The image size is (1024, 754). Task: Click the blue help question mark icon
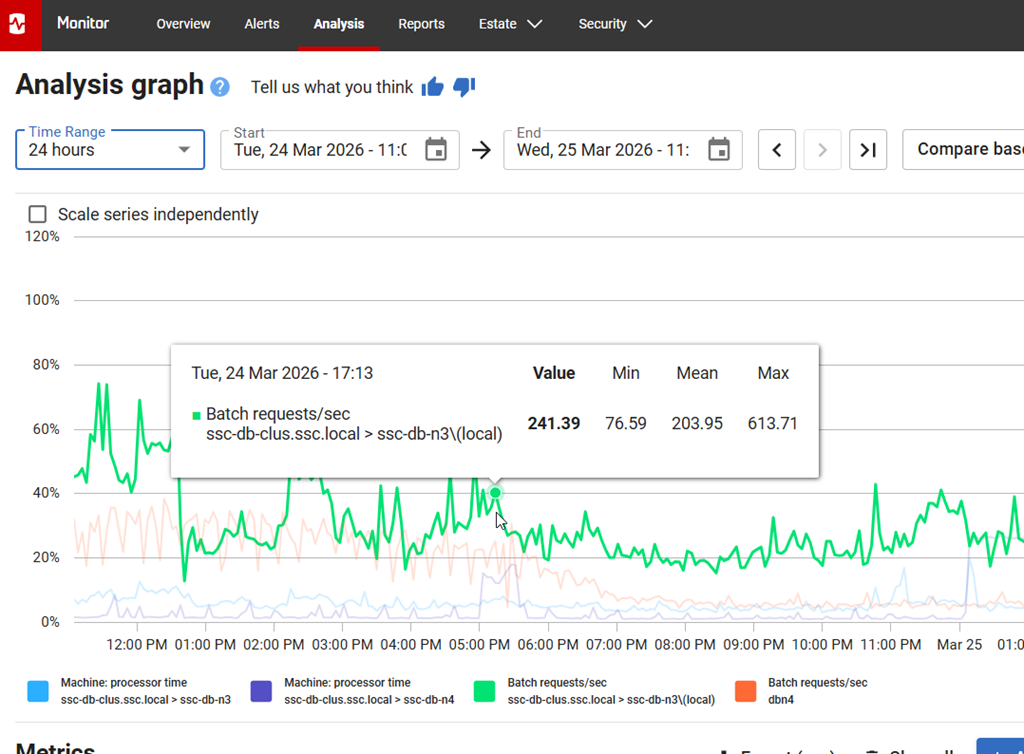220,87
